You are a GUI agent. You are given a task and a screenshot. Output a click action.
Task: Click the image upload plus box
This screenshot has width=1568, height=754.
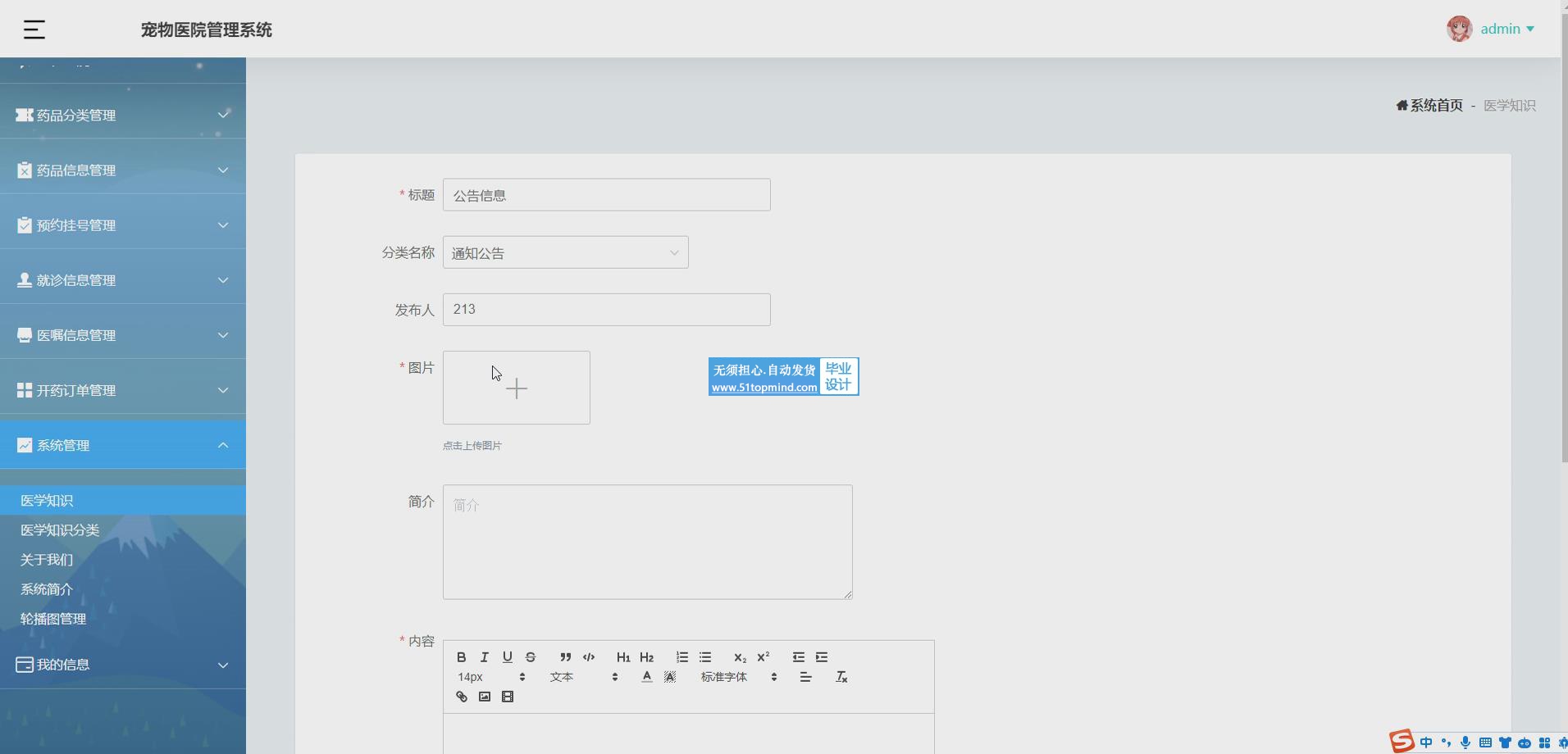pyautogui.click(x=517, y=388)
